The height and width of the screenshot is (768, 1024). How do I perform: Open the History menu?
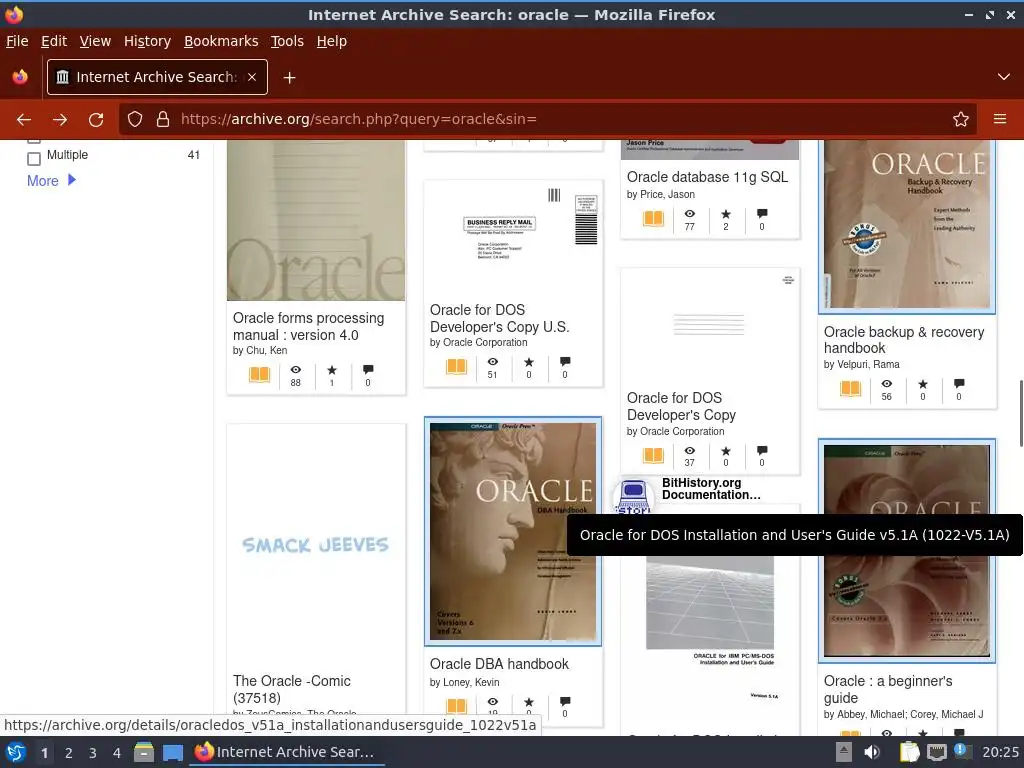(147, 41)
